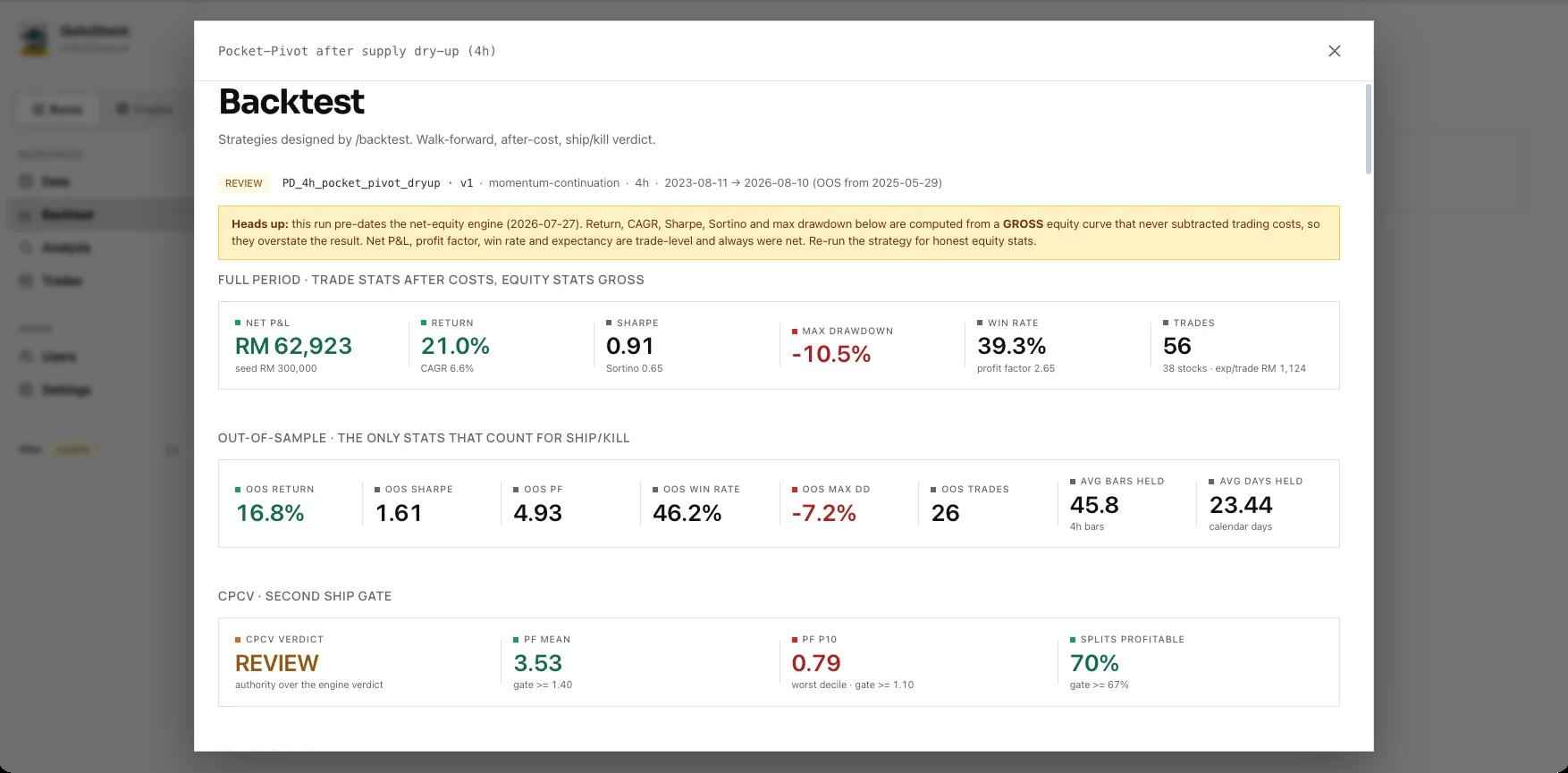
Task: Select the Max Drawdown value -10.5%
Action: (x=831, y=354)
